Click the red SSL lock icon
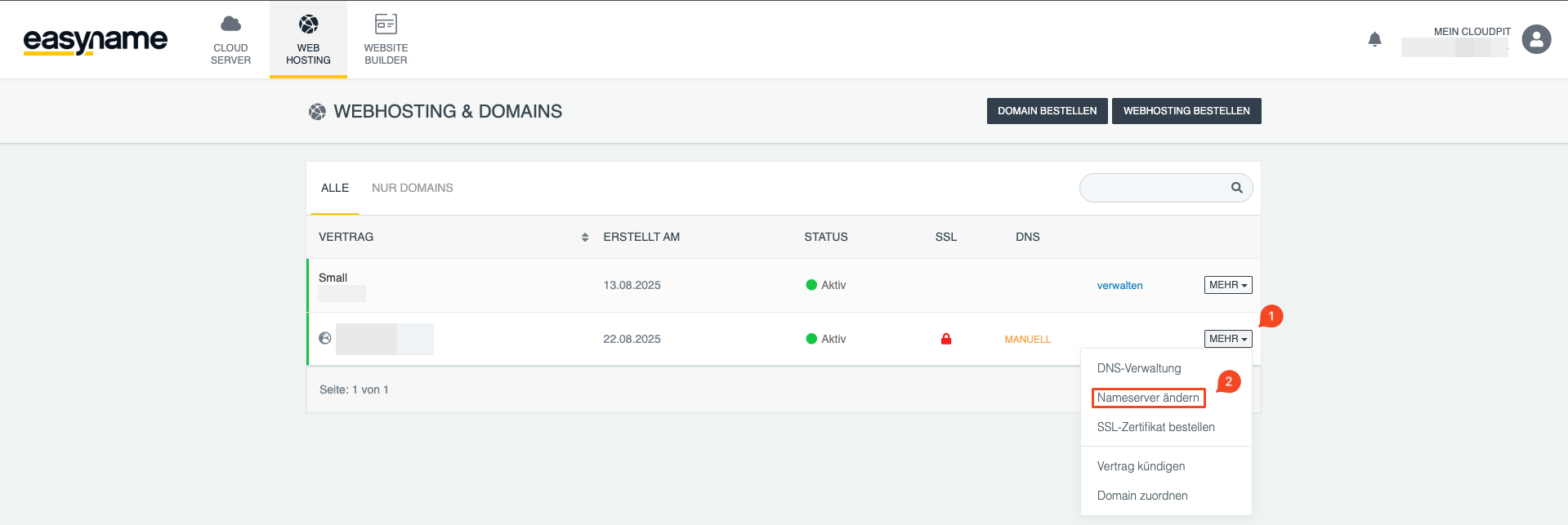This screenshot has width=1568, height=525. (x=945, y=339)
